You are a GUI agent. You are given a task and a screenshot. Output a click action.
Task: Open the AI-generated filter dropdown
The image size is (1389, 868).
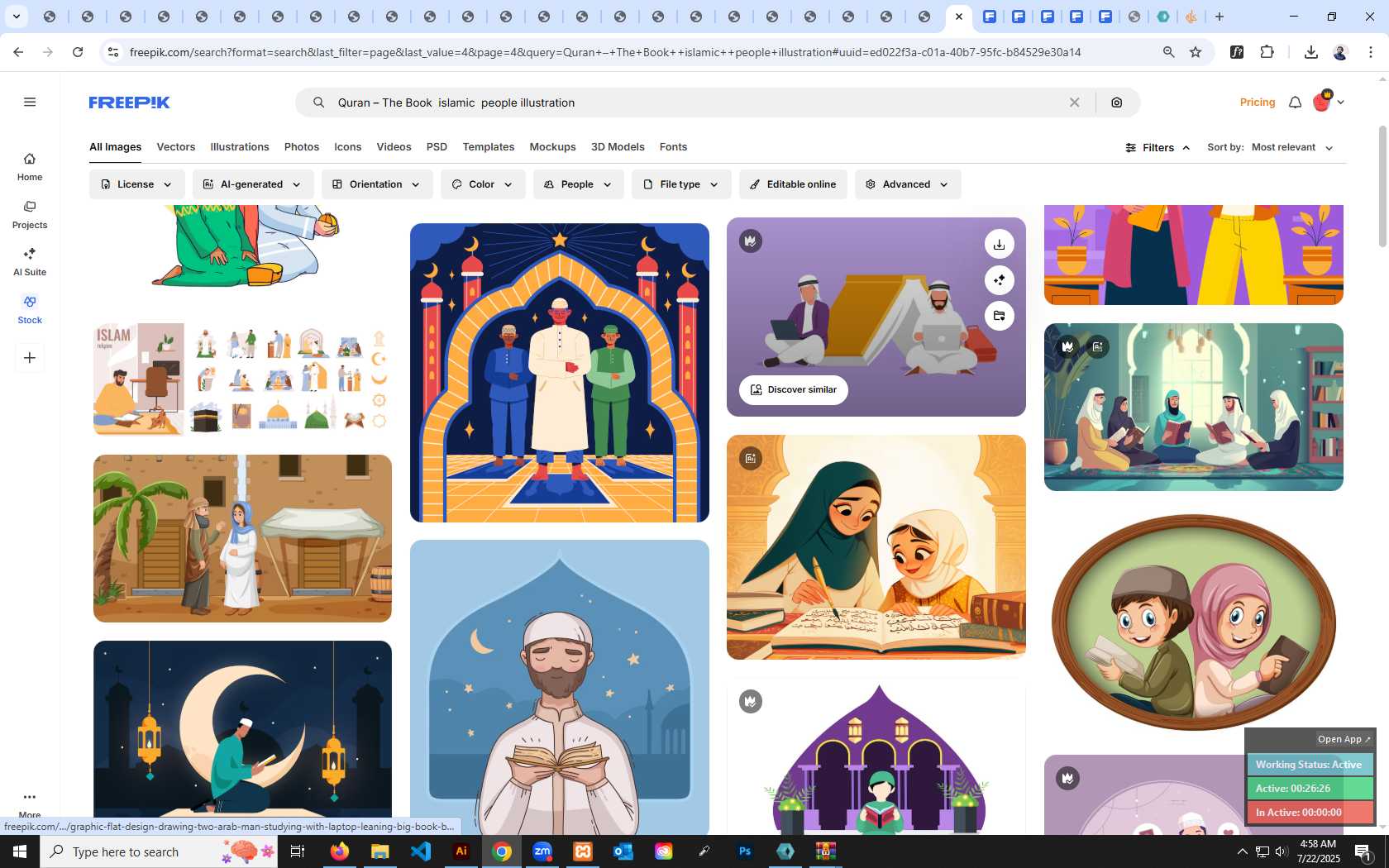pos(253,184)
